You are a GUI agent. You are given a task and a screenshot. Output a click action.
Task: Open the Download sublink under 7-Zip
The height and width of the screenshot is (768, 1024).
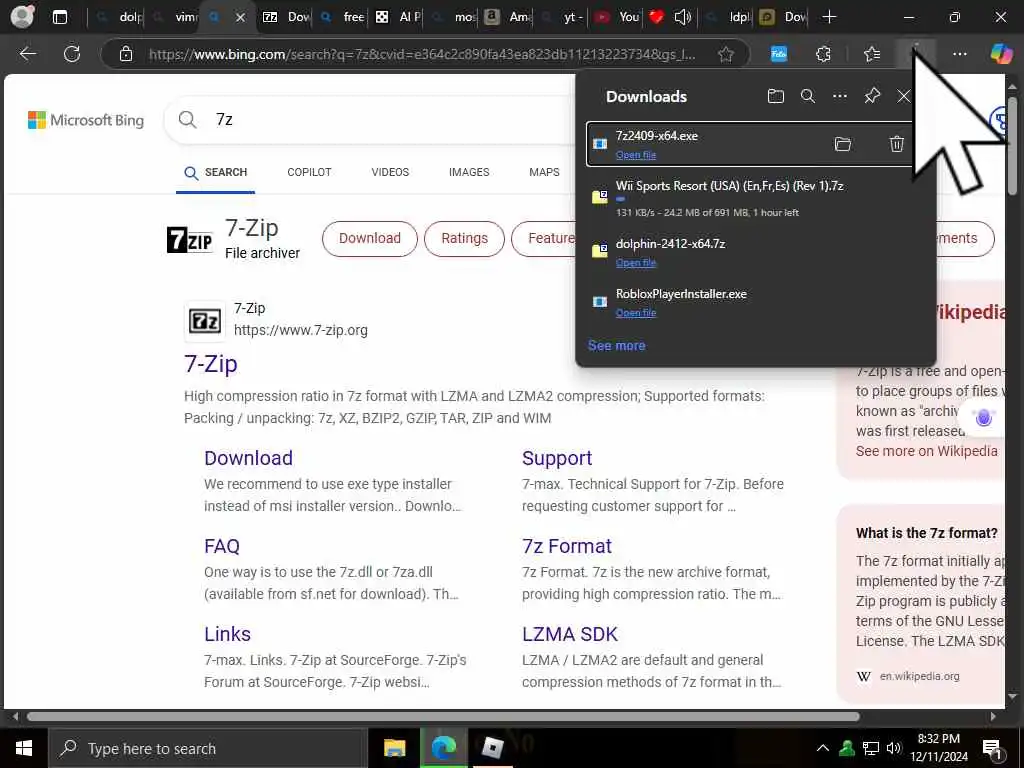(248, 458)
